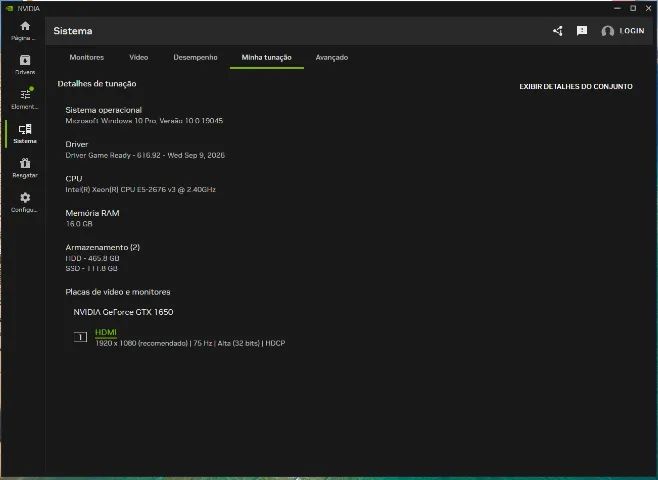This screenshot has height=480, width=658.
Task: Open the Configurações gear icon
Action: coord(25,198)
